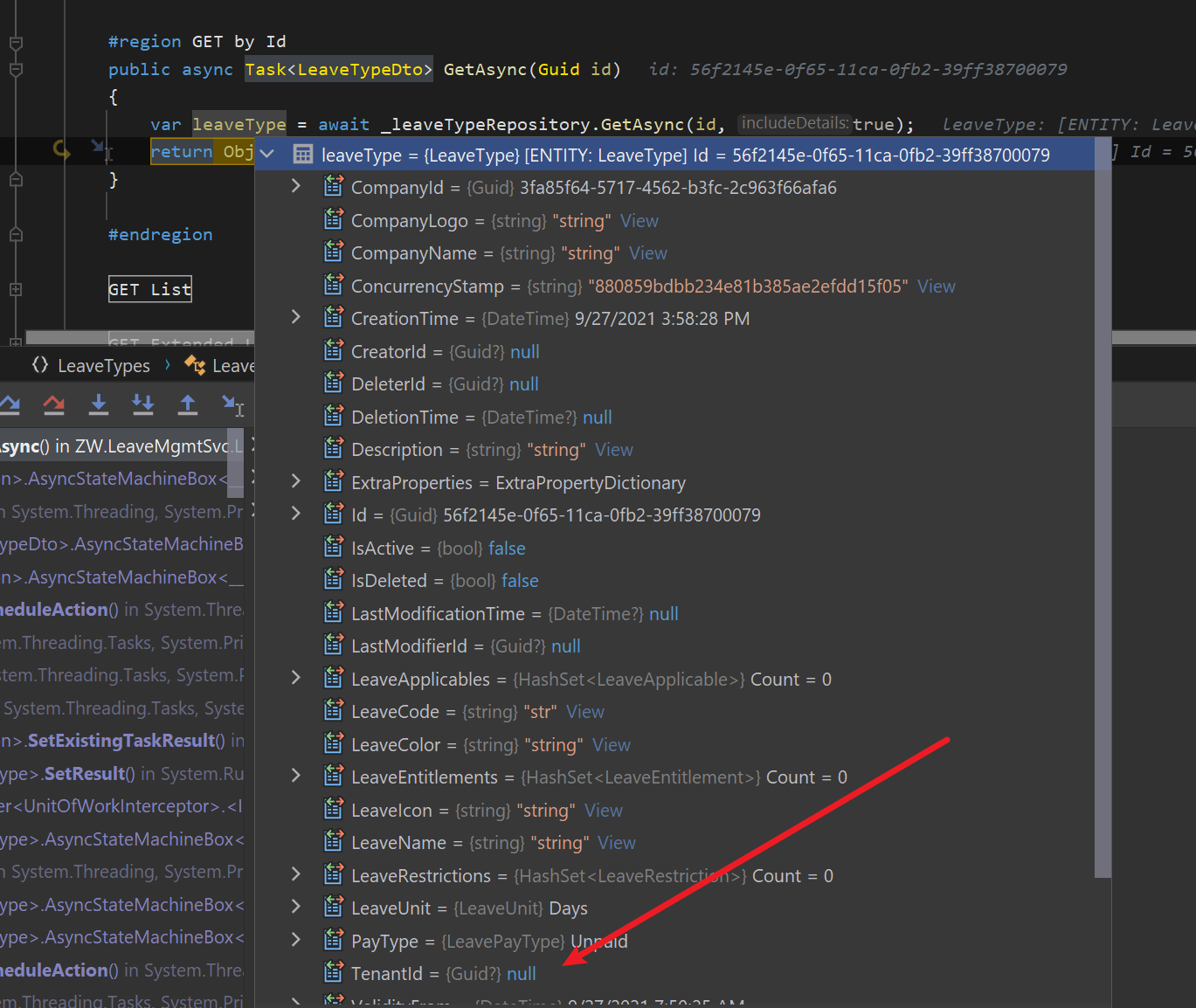
Task: Collapse the GetAsync method fold marker
Action: click(x=16, y=69)
